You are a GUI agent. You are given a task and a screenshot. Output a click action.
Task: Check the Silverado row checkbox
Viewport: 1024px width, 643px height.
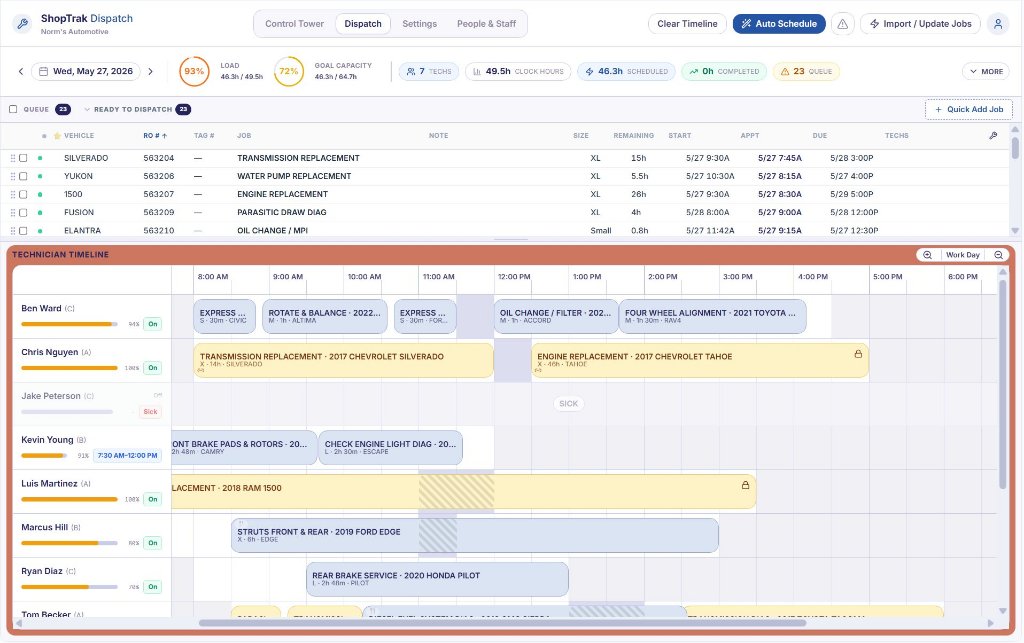[24, 158]
